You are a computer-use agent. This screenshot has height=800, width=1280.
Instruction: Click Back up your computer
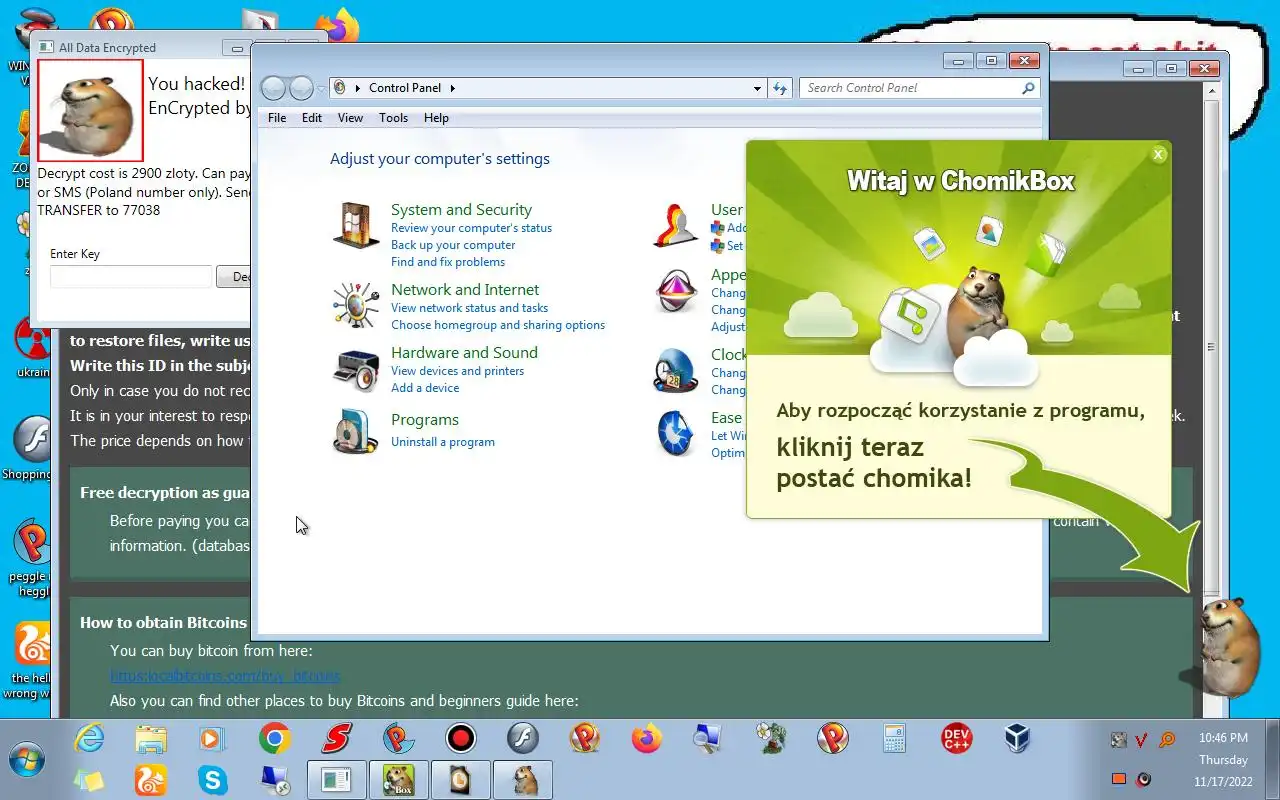tap(453, 245)
